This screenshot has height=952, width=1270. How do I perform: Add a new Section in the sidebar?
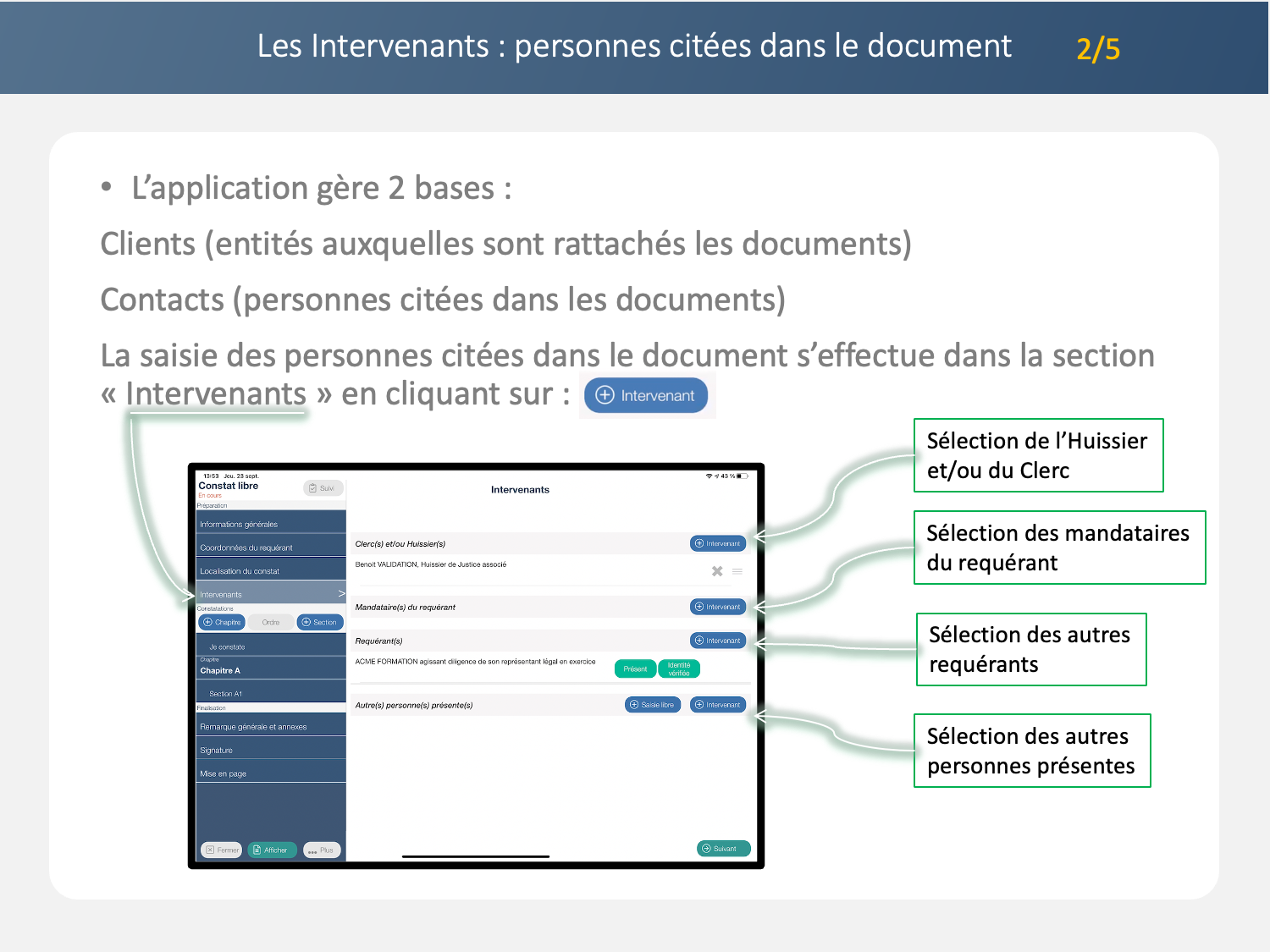coord(319,622)
